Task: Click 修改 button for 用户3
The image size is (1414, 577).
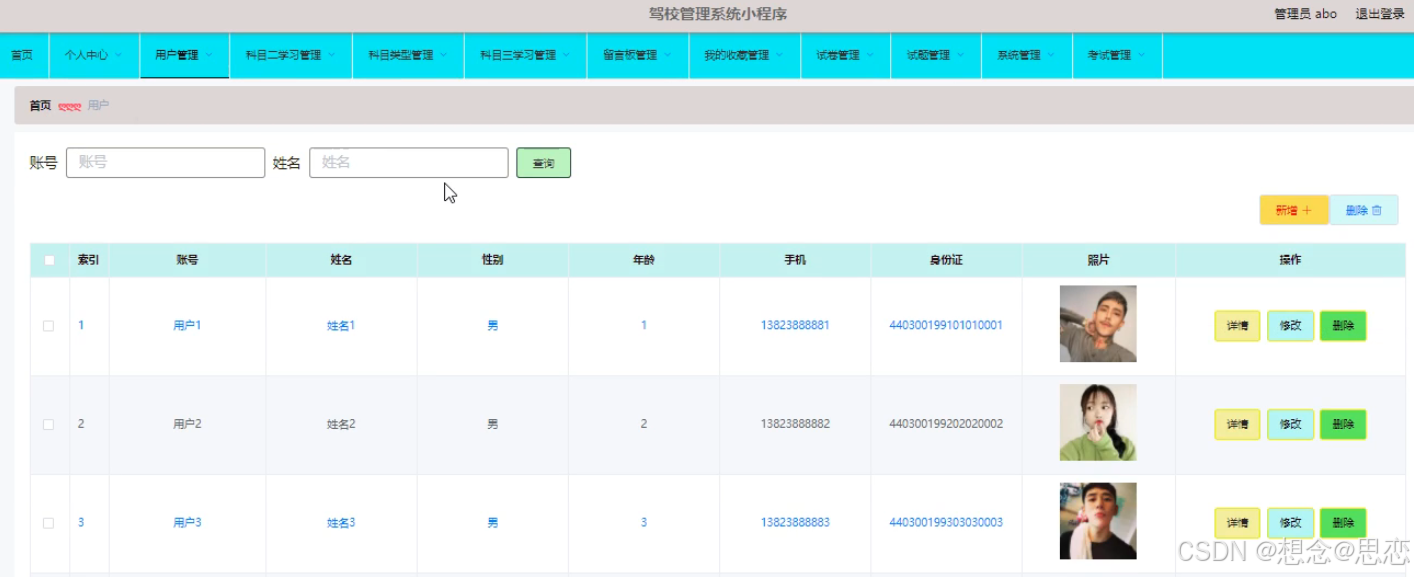Action: (1290, 523)
